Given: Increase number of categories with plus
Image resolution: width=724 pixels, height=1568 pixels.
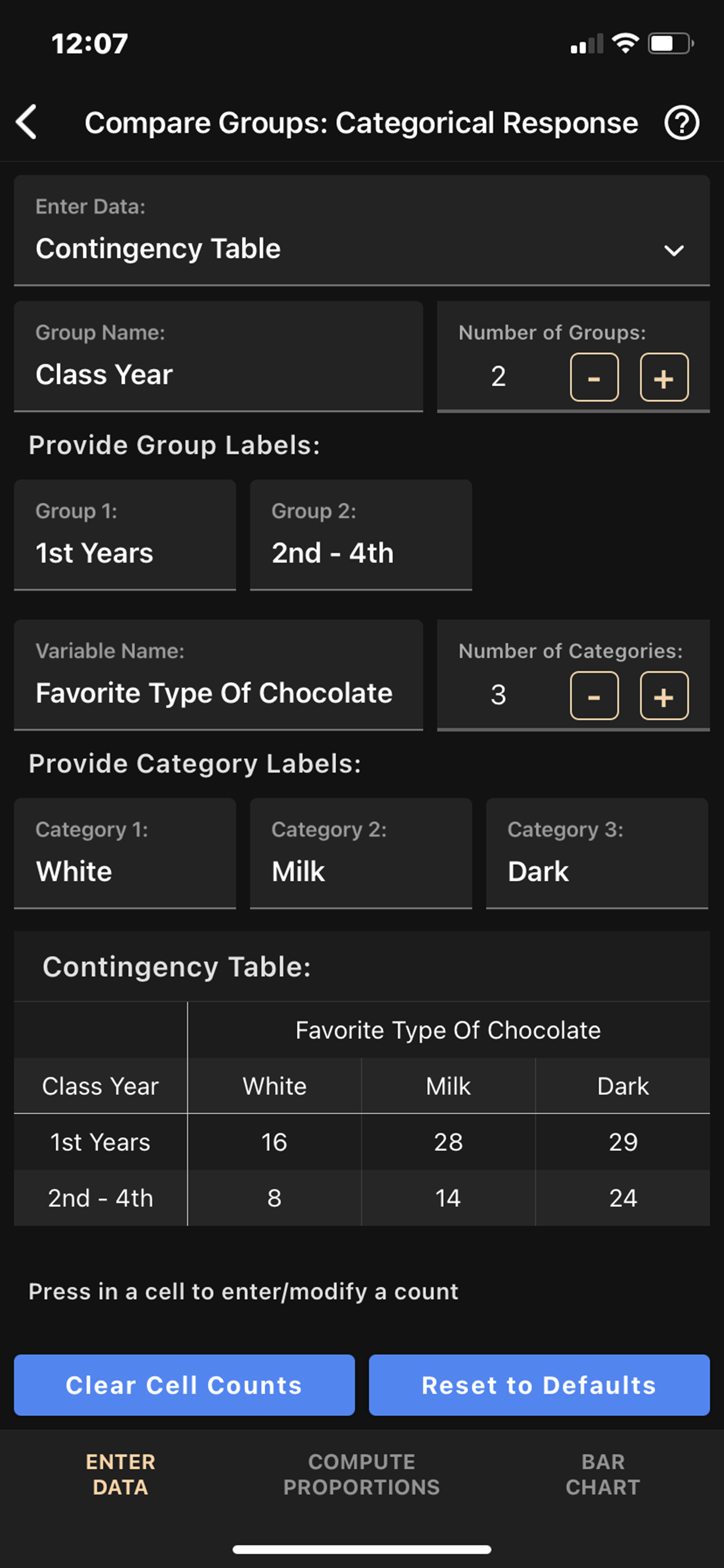Looking at the screenshot, I should (x=664, y=696).
